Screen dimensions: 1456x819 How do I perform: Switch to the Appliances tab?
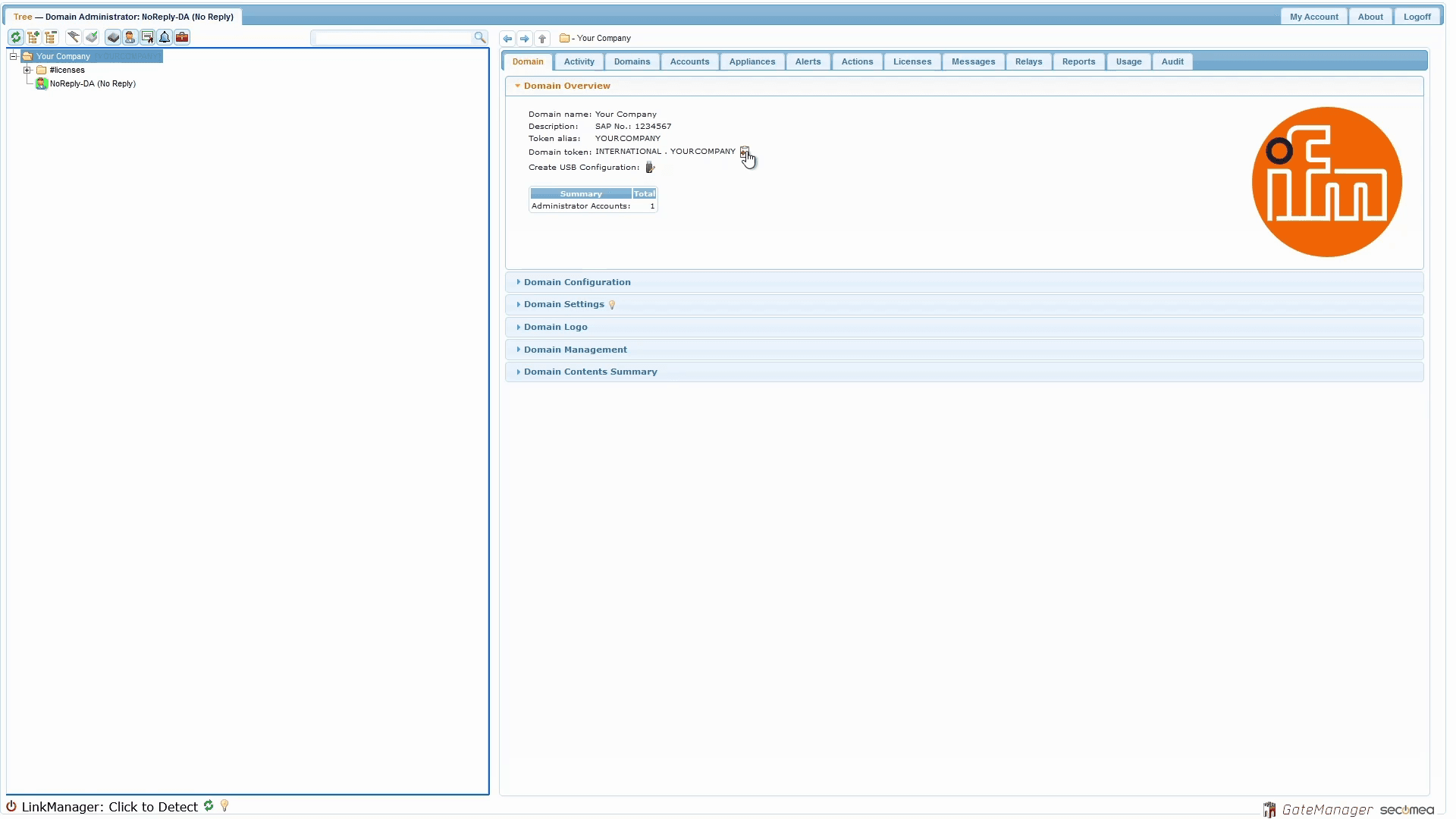tap(752, 61)
